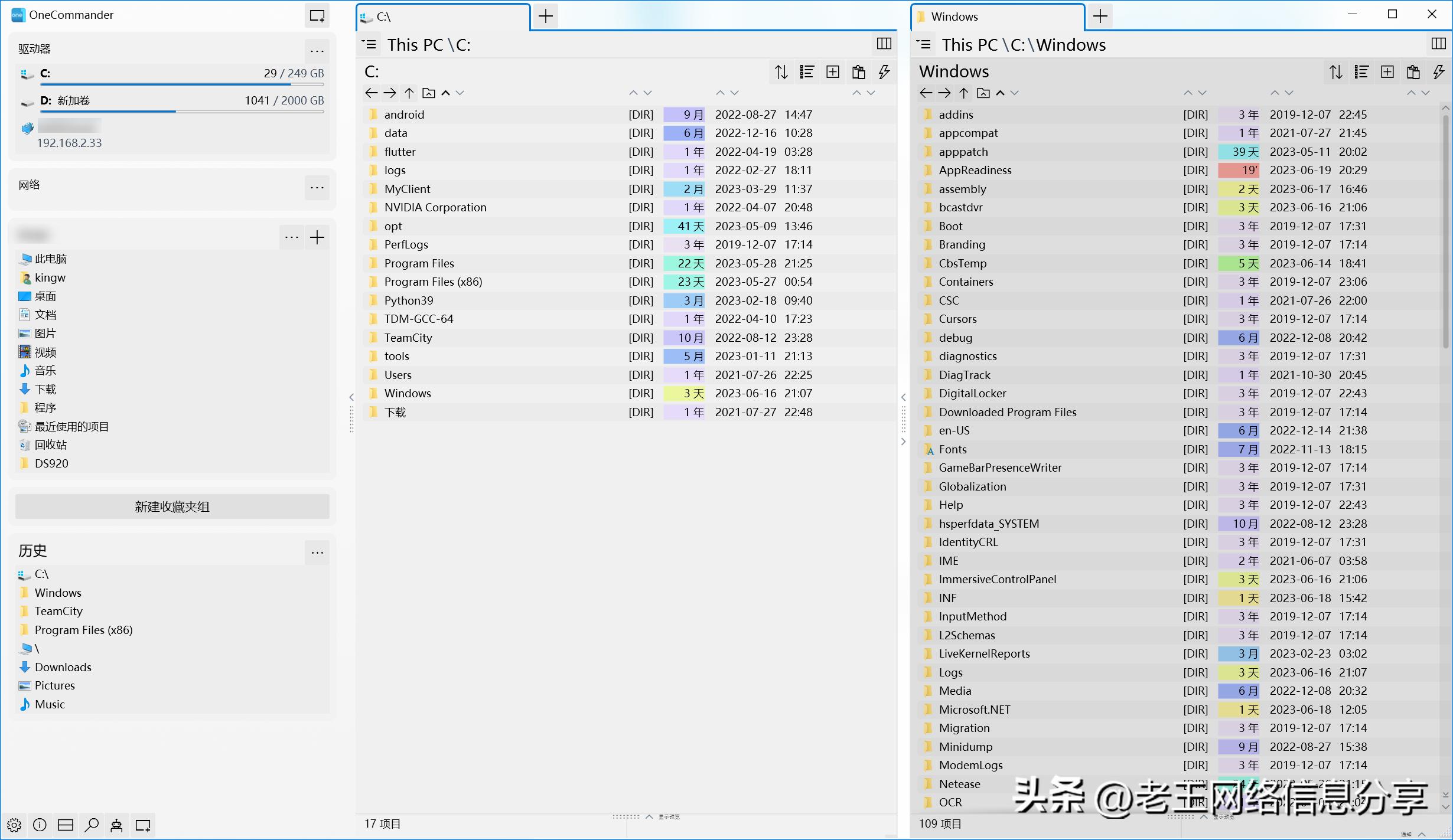
Task: Click the settings gear at bottom left
Action: 14,825
